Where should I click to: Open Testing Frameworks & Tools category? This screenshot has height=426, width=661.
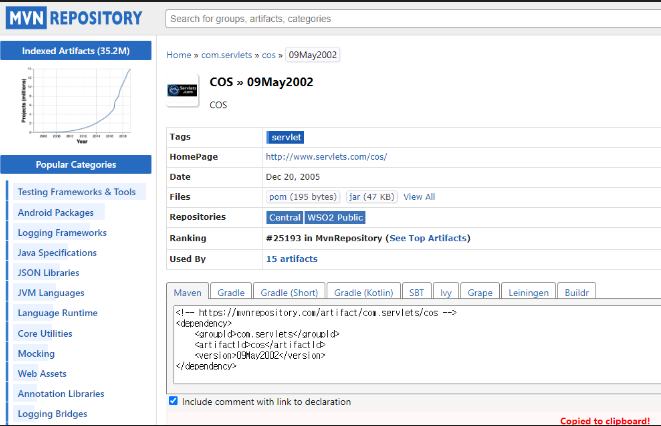(77, 192)
